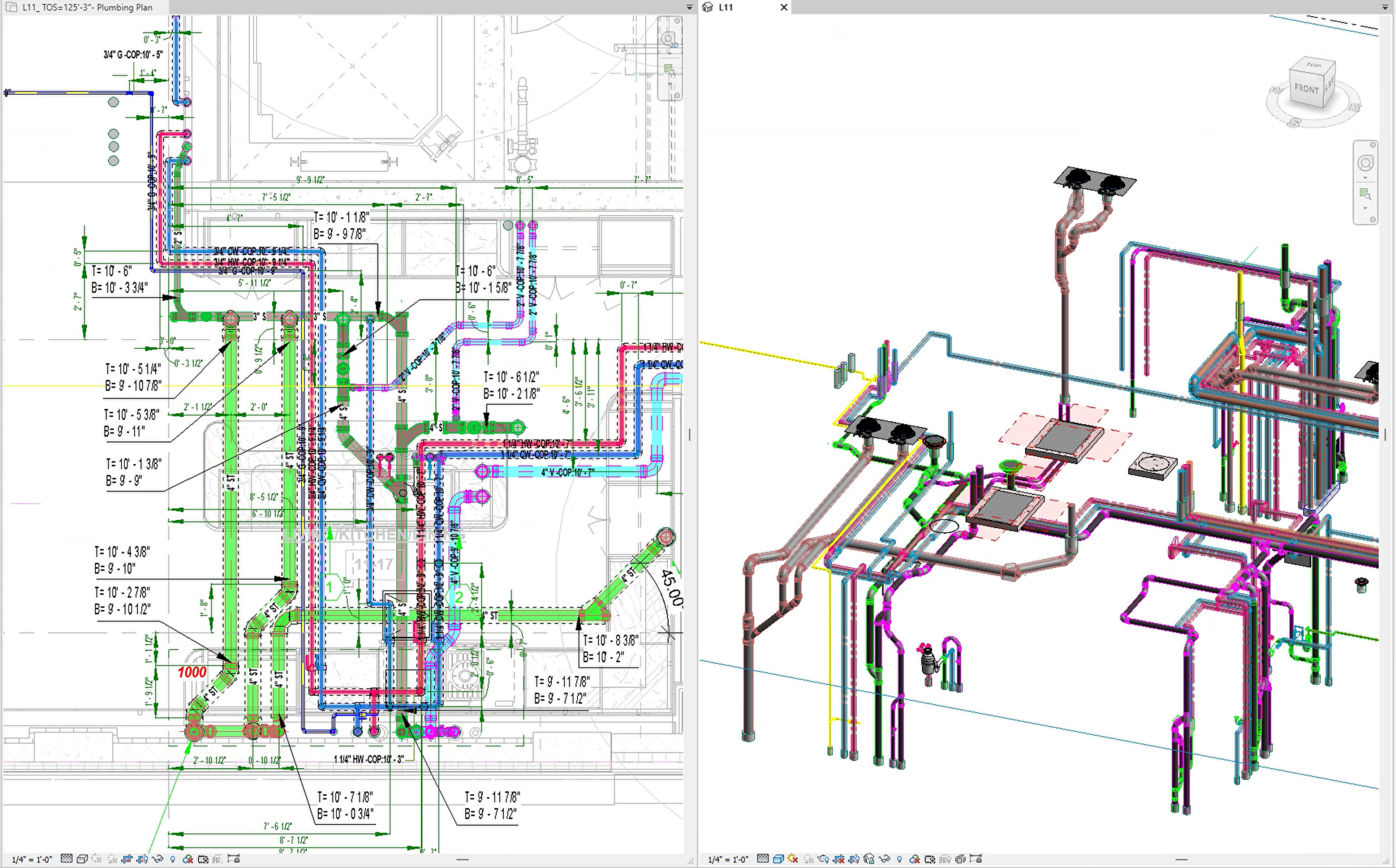
Task: Click the S compass direction on ViewCube ring
Action: coord(1293,122)
